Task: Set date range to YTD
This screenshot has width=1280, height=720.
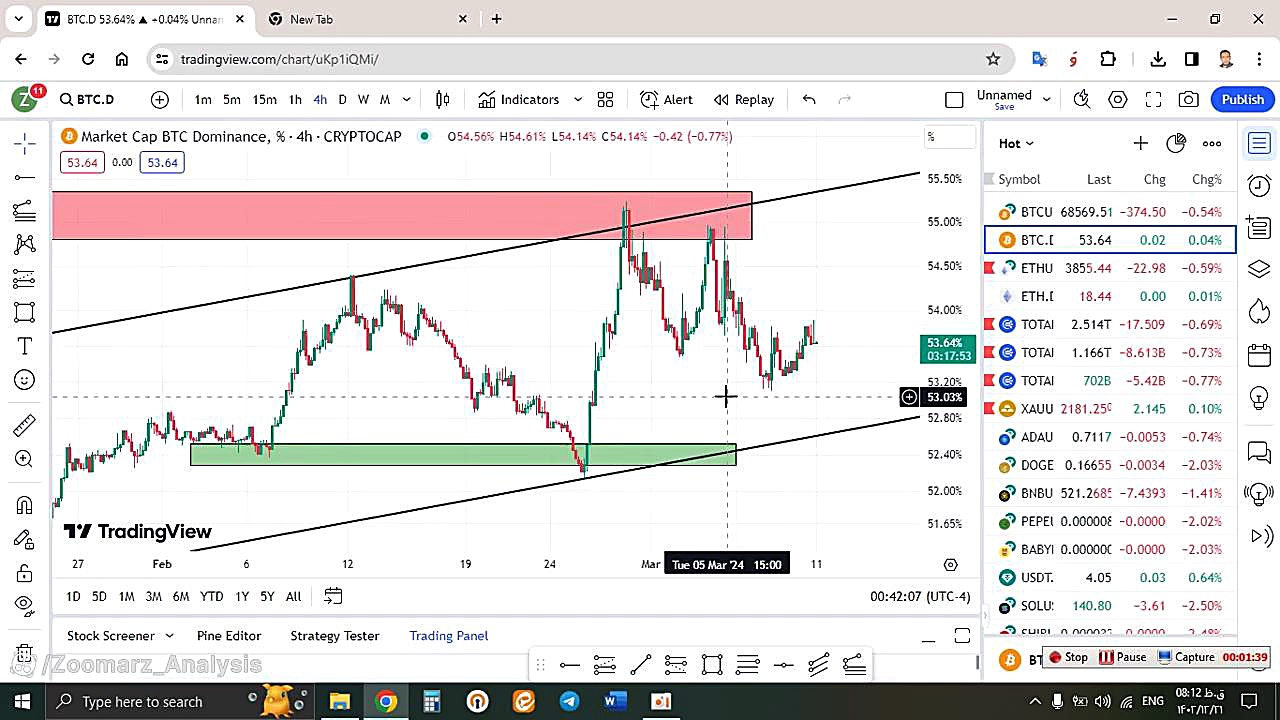Action: pos(211,596)
